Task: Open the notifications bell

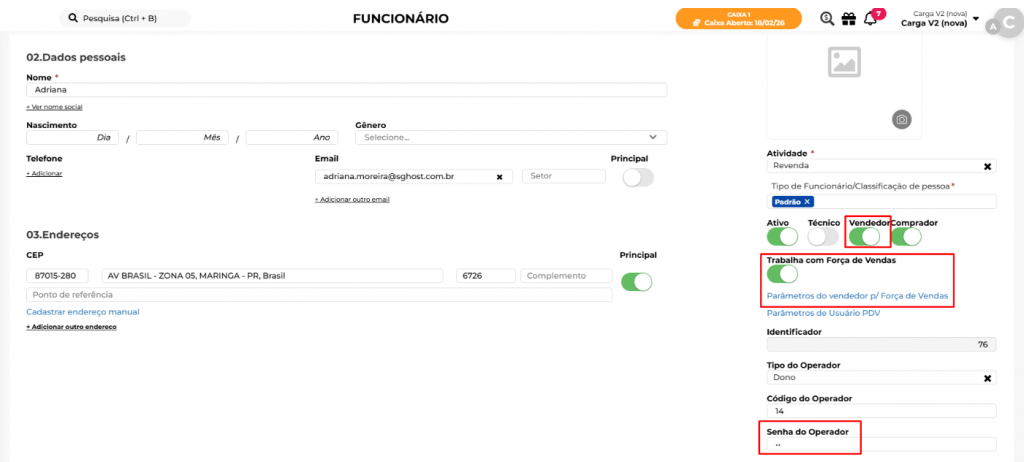Action: [x=870, y=19]
